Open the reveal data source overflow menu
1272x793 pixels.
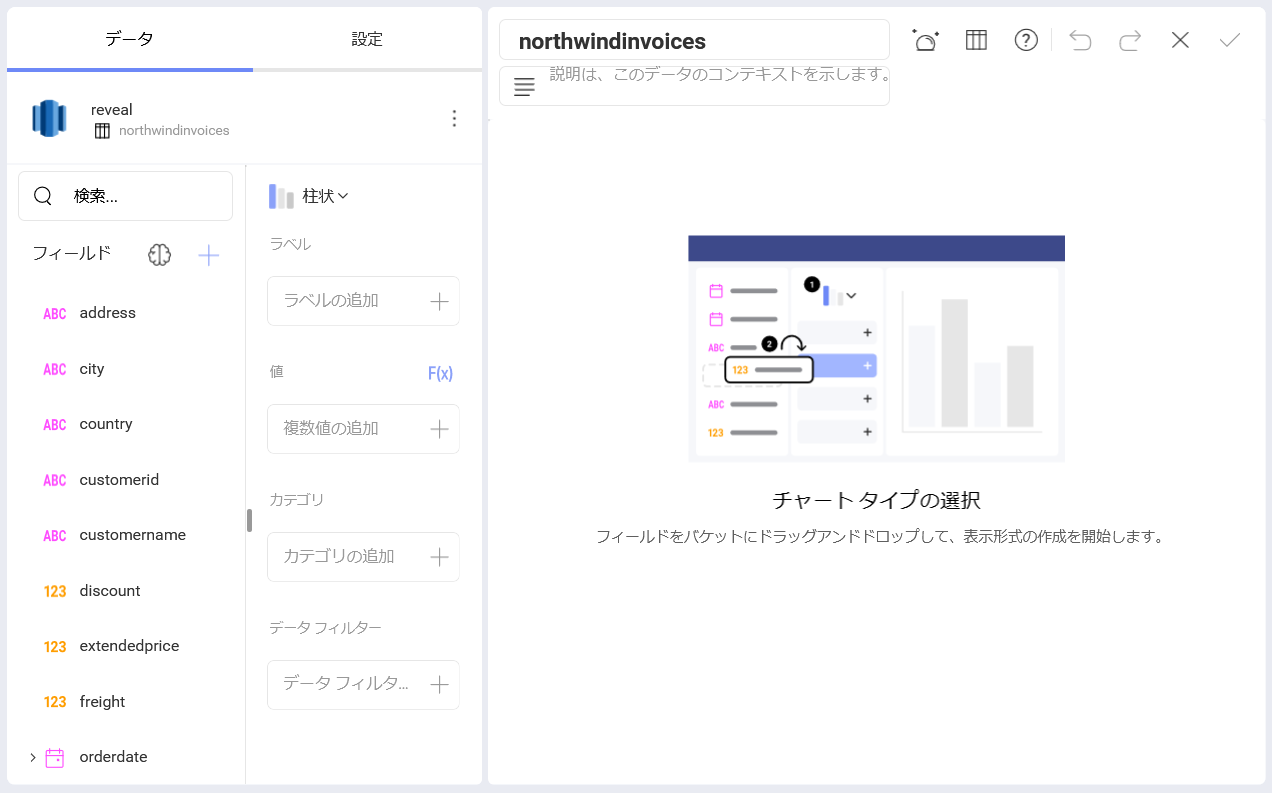[454, 119]
